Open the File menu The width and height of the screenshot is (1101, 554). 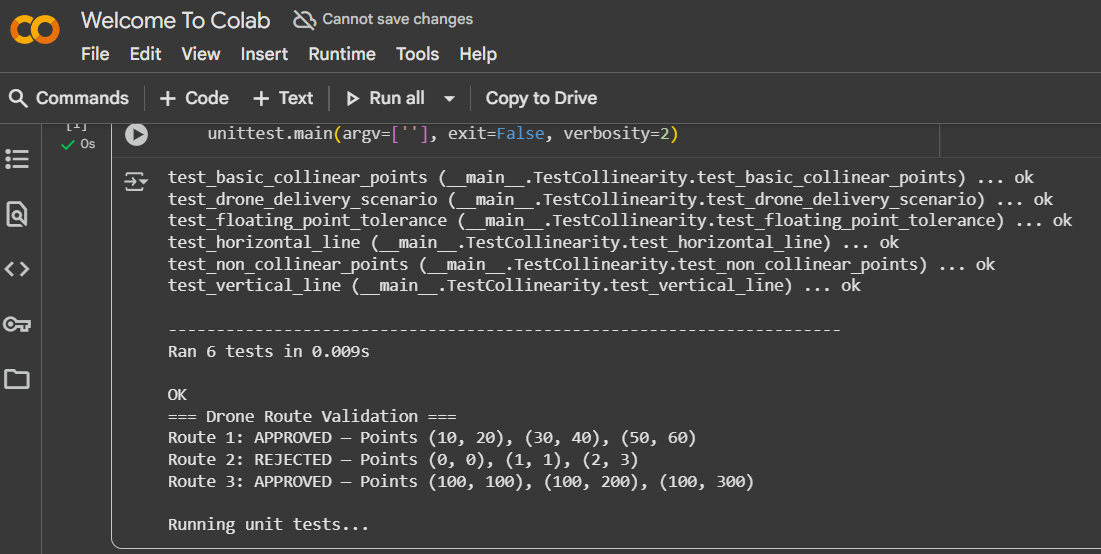click(x=95, y=54)
